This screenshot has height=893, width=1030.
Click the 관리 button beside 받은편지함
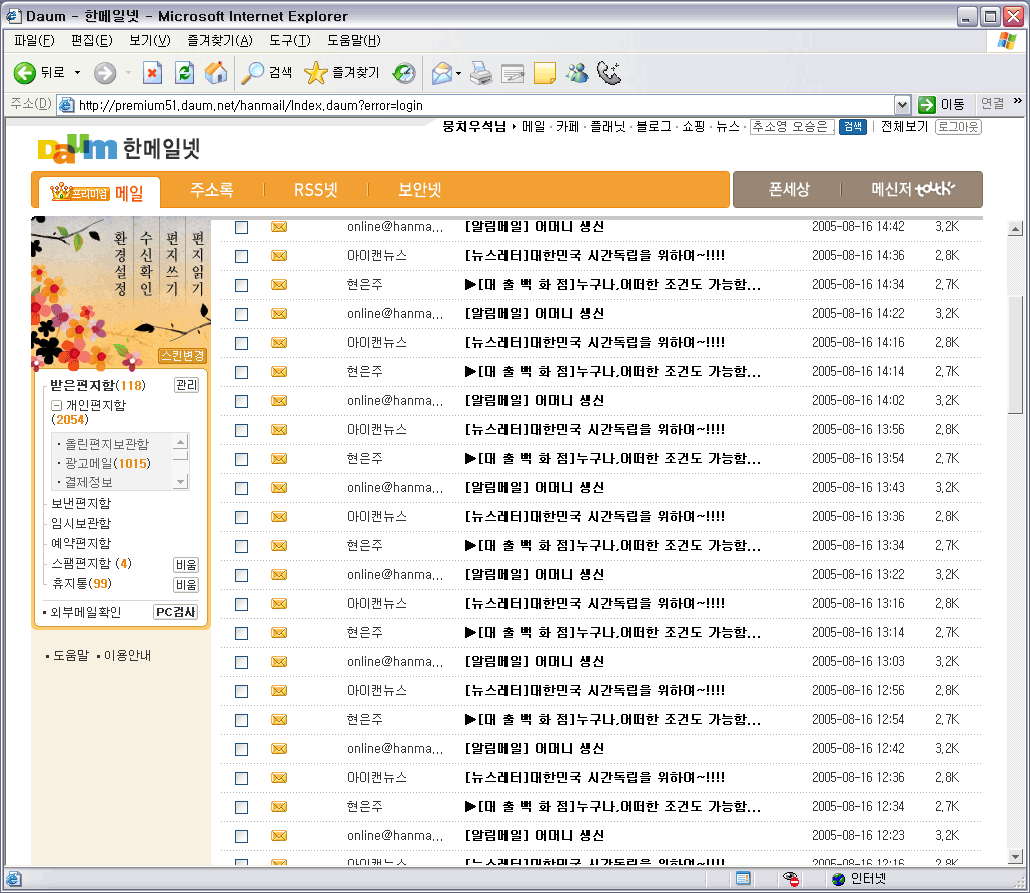[187, 385]
